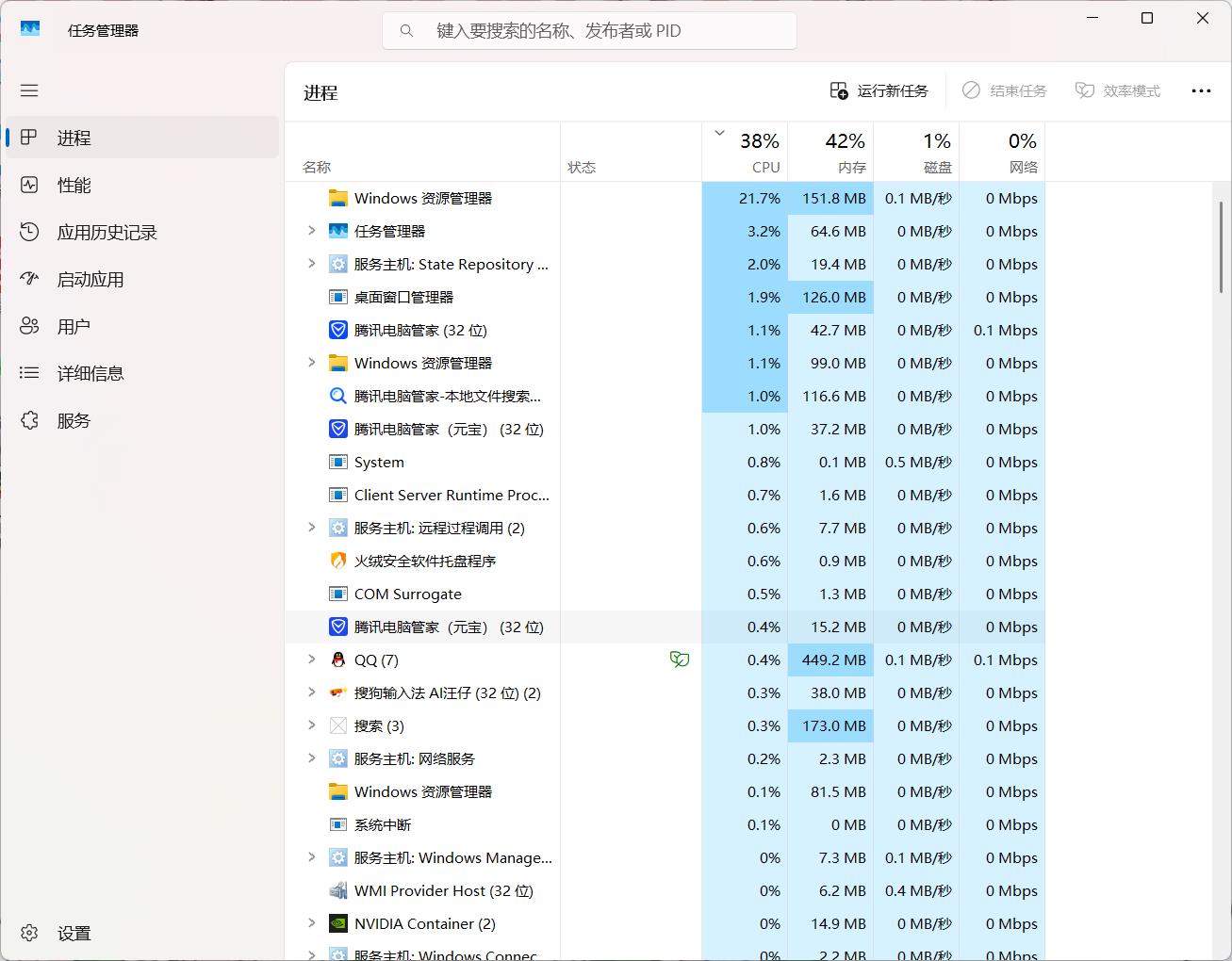Expand the 任务管理器 process group
The width and height of the screenshot is (1232, 961).
[x=311, y=231]
